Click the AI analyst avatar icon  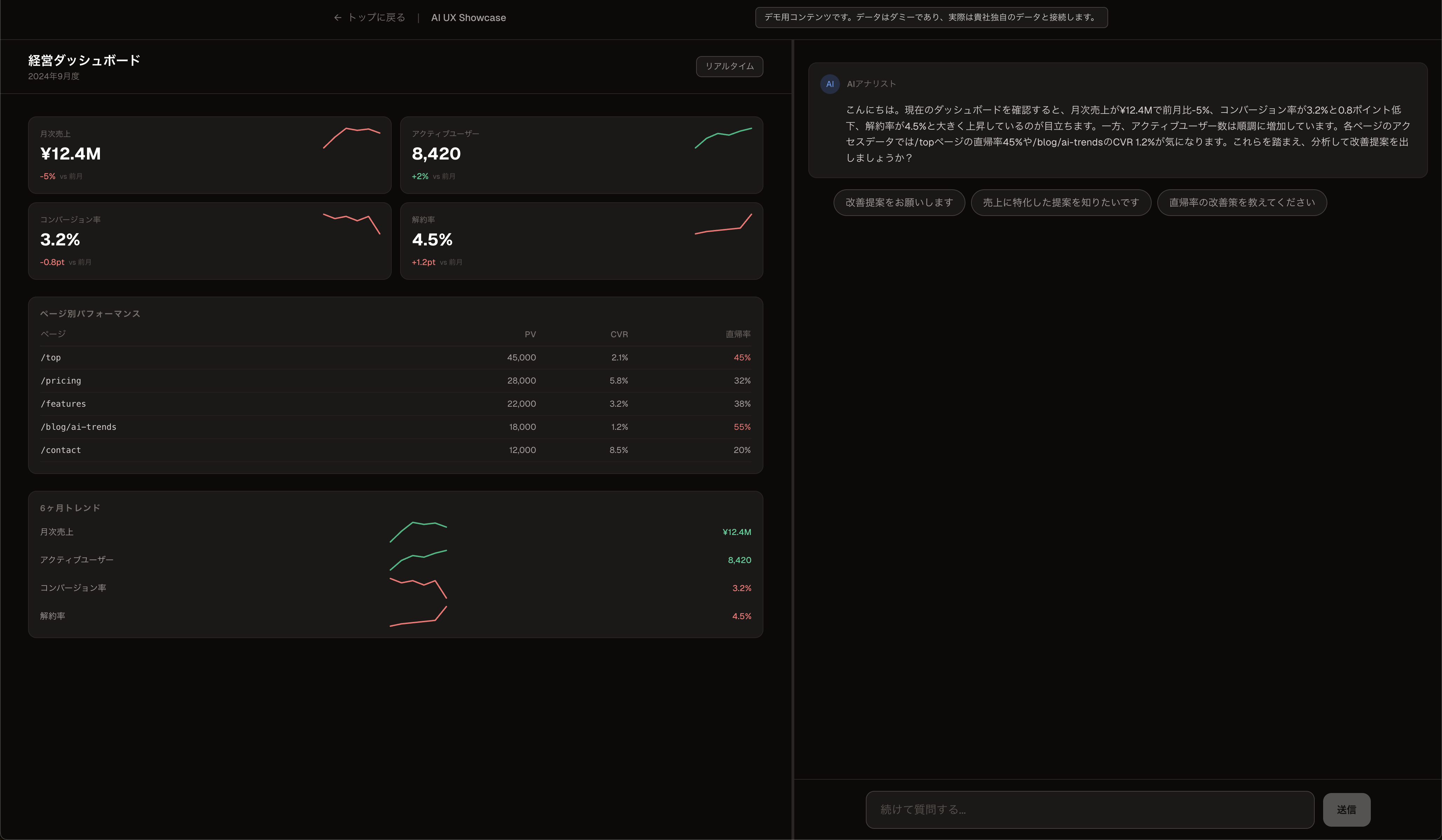pos(830,83)
